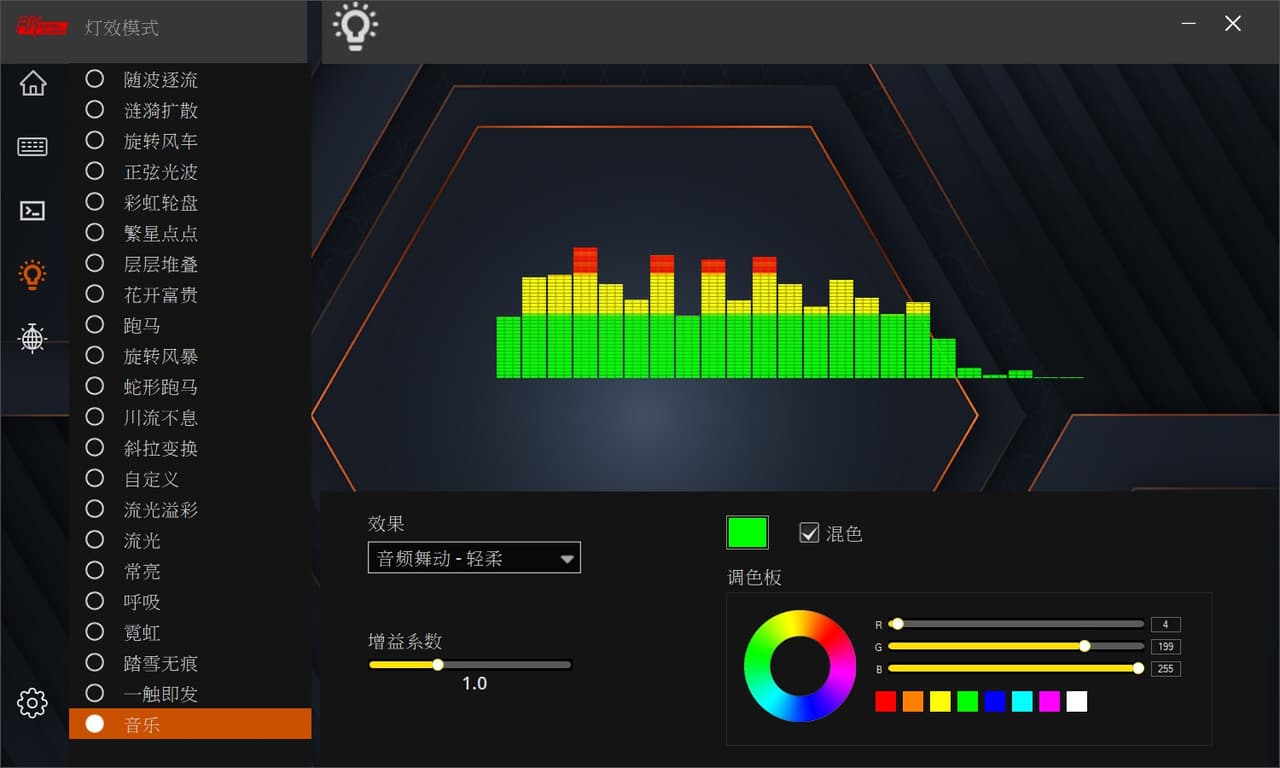
Task: Click the current green color preview box
Action: 747,532
